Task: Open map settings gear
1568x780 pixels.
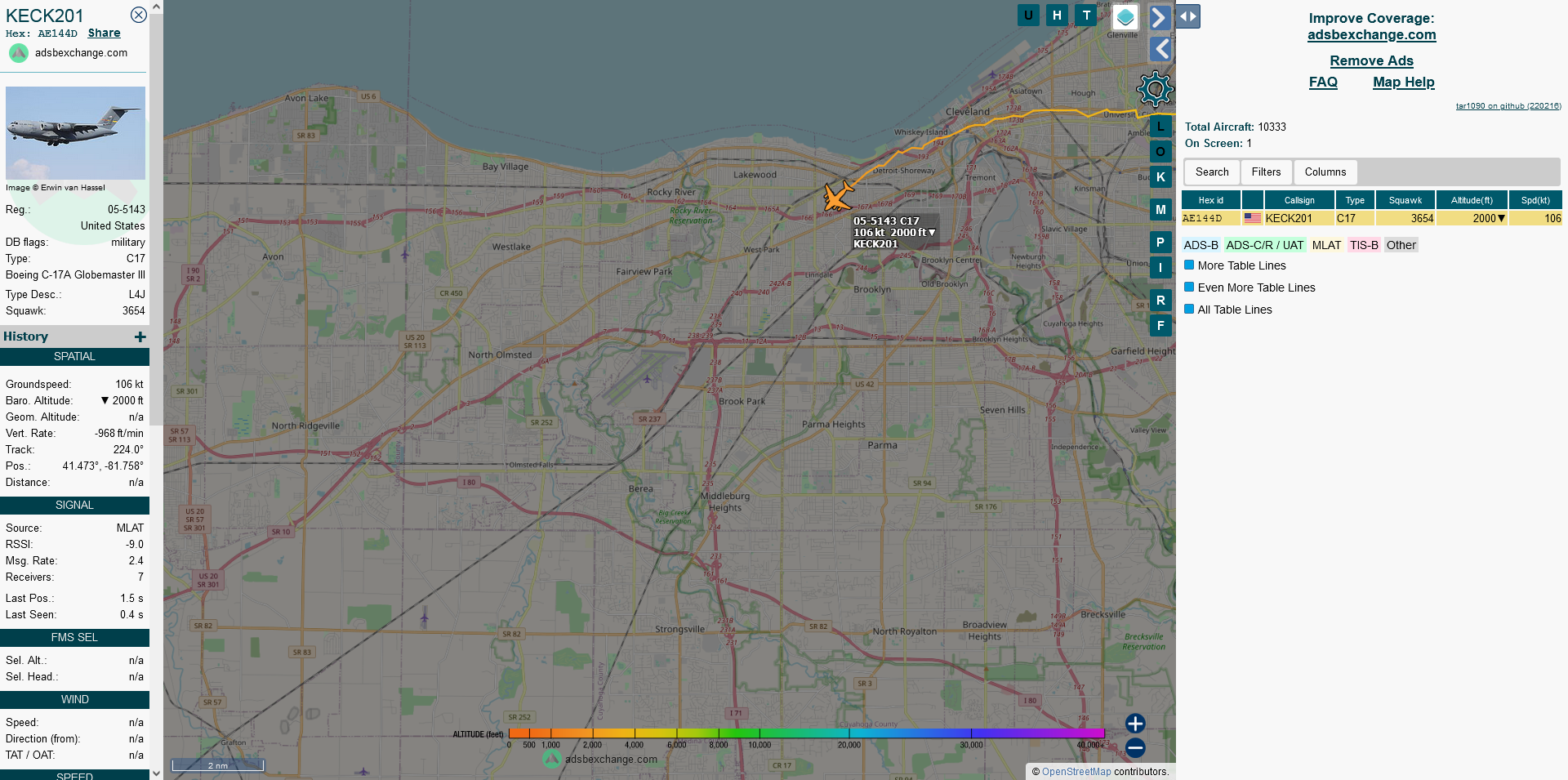Action: coord(1155,88)
